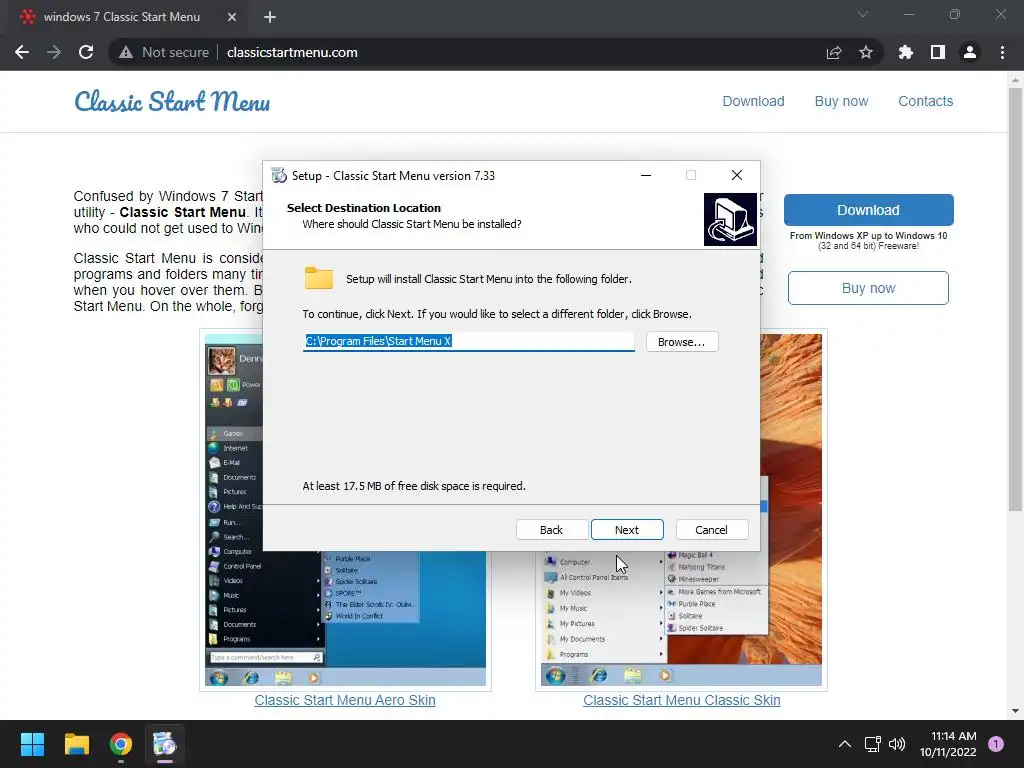Reload the classicstartmenu.com page
This screenshot has height=768, width=1024.
coord(86,52)
